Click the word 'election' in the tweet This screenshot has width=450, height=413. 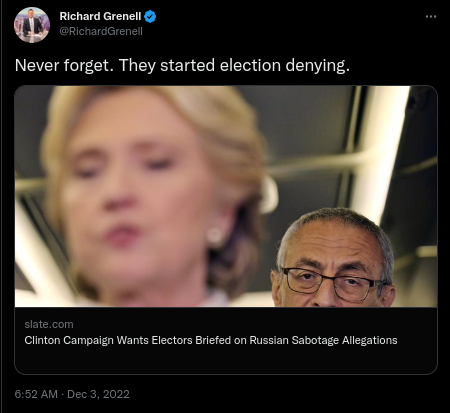click(x=250, y=65)
